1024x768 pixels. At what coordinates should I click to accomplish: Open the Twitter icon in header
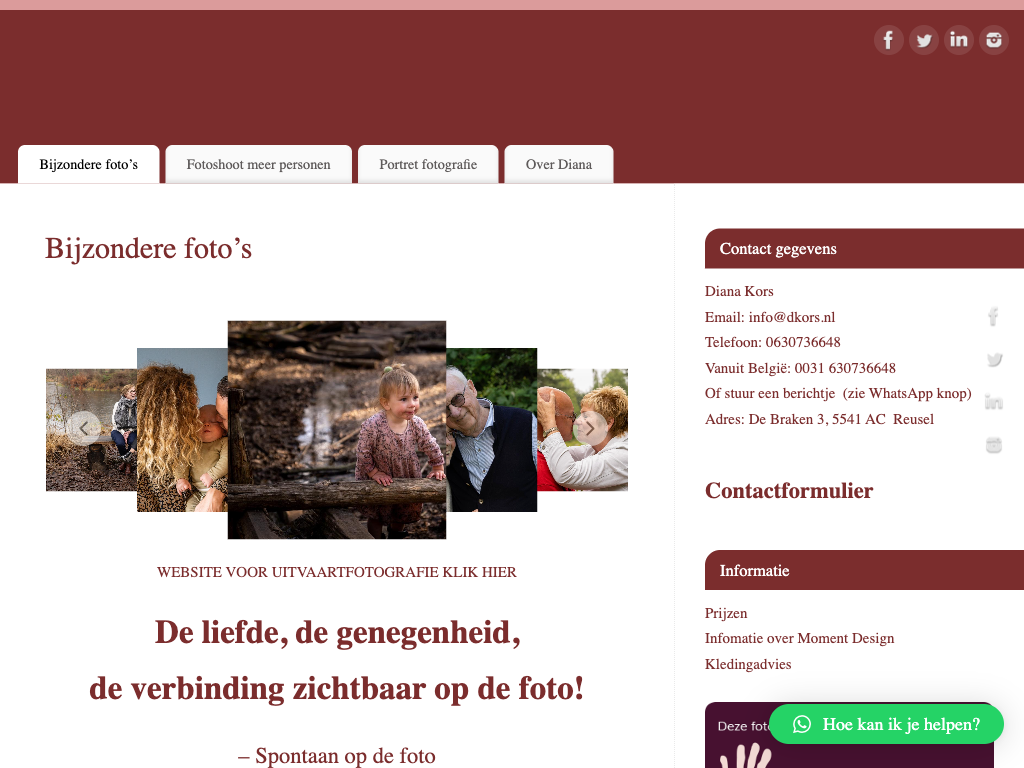(x=924, y=40)
